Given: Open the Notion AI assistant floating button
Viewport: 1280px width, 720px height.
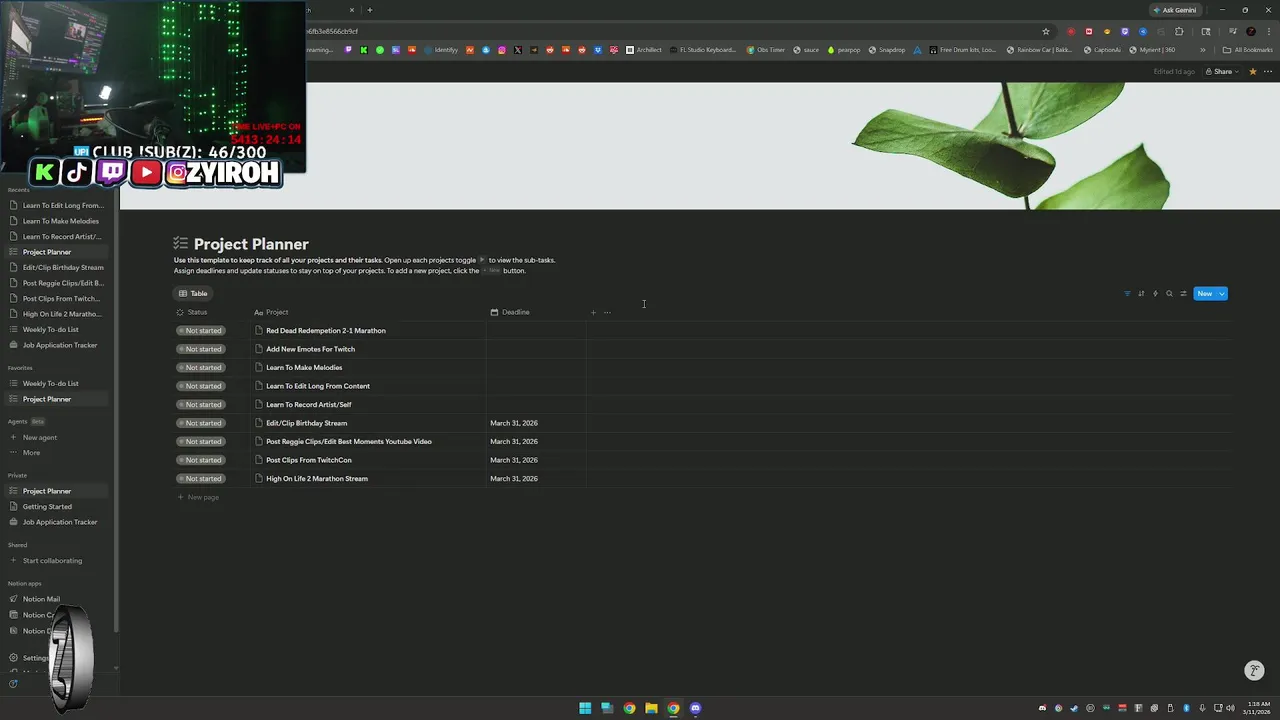Looking at the screenshot, I should point(1254,671).
